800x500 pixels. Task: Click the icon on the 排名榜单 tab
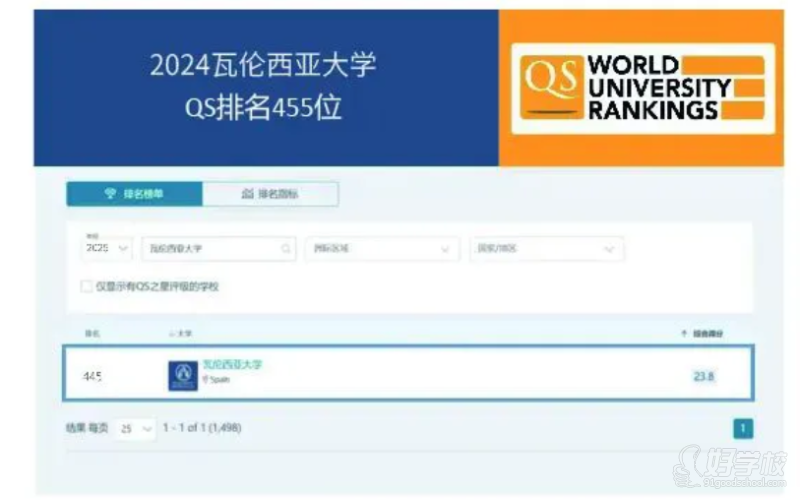pyautogui.click(x=110, y=194)
